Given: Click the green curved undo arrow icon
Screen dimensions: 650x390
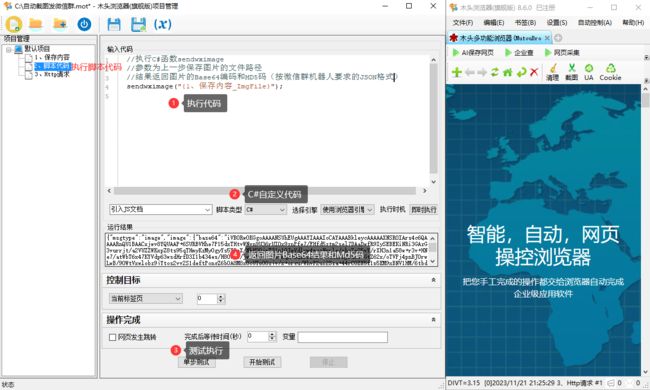Looking at the screenshot, I should point(521,72).
